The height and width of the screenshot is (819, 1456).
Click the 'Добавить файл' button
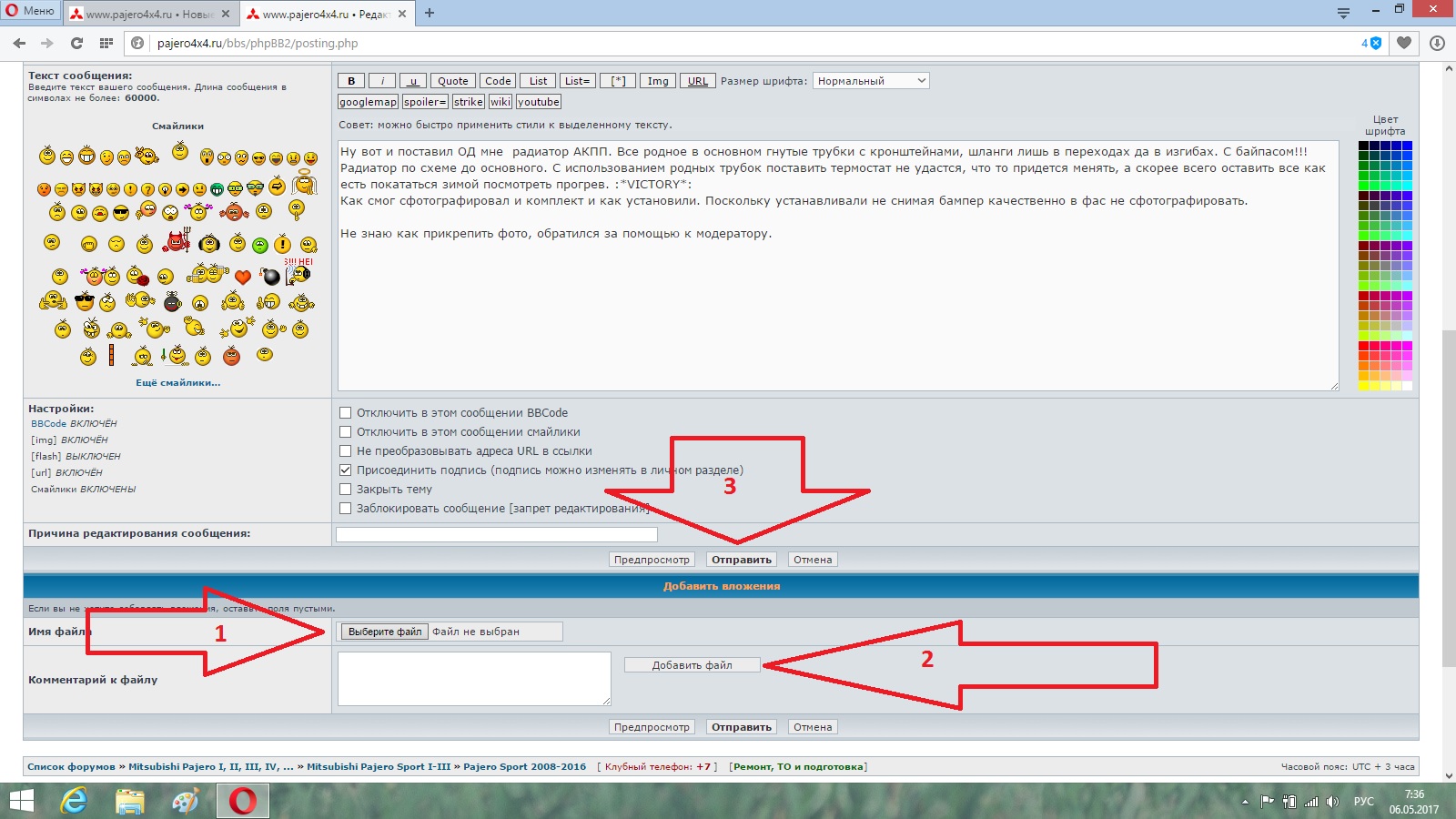pyautogui.click(x=692, y=665)
